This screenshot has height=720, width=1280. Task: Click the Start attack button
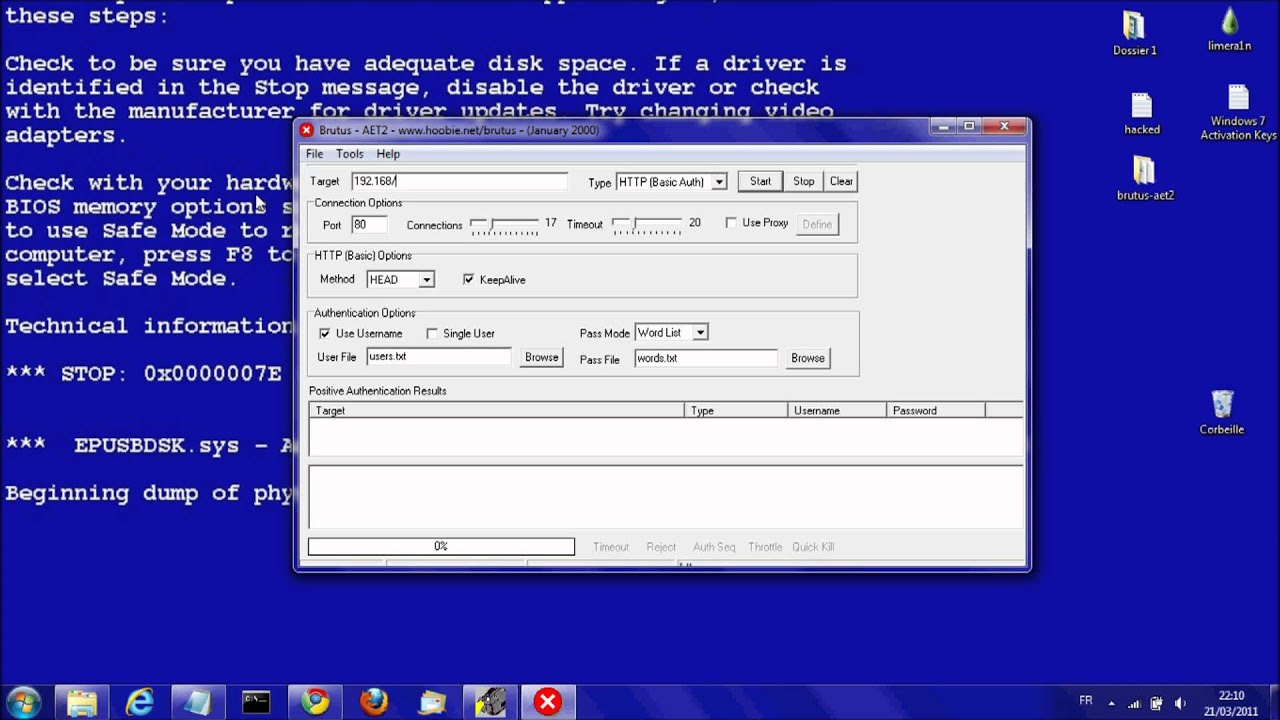[x=760, y=181]
